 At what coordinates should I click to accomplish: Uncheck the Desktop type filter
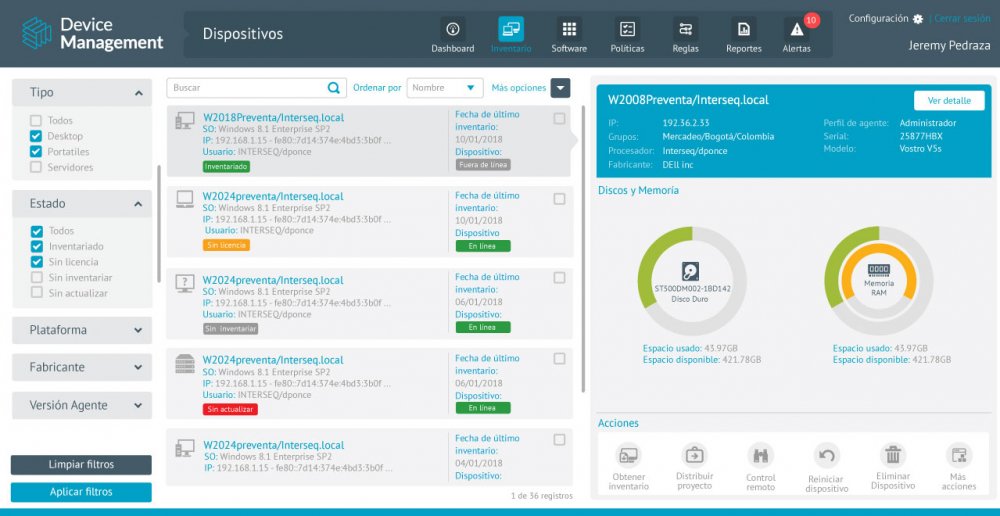click(37, 136)
